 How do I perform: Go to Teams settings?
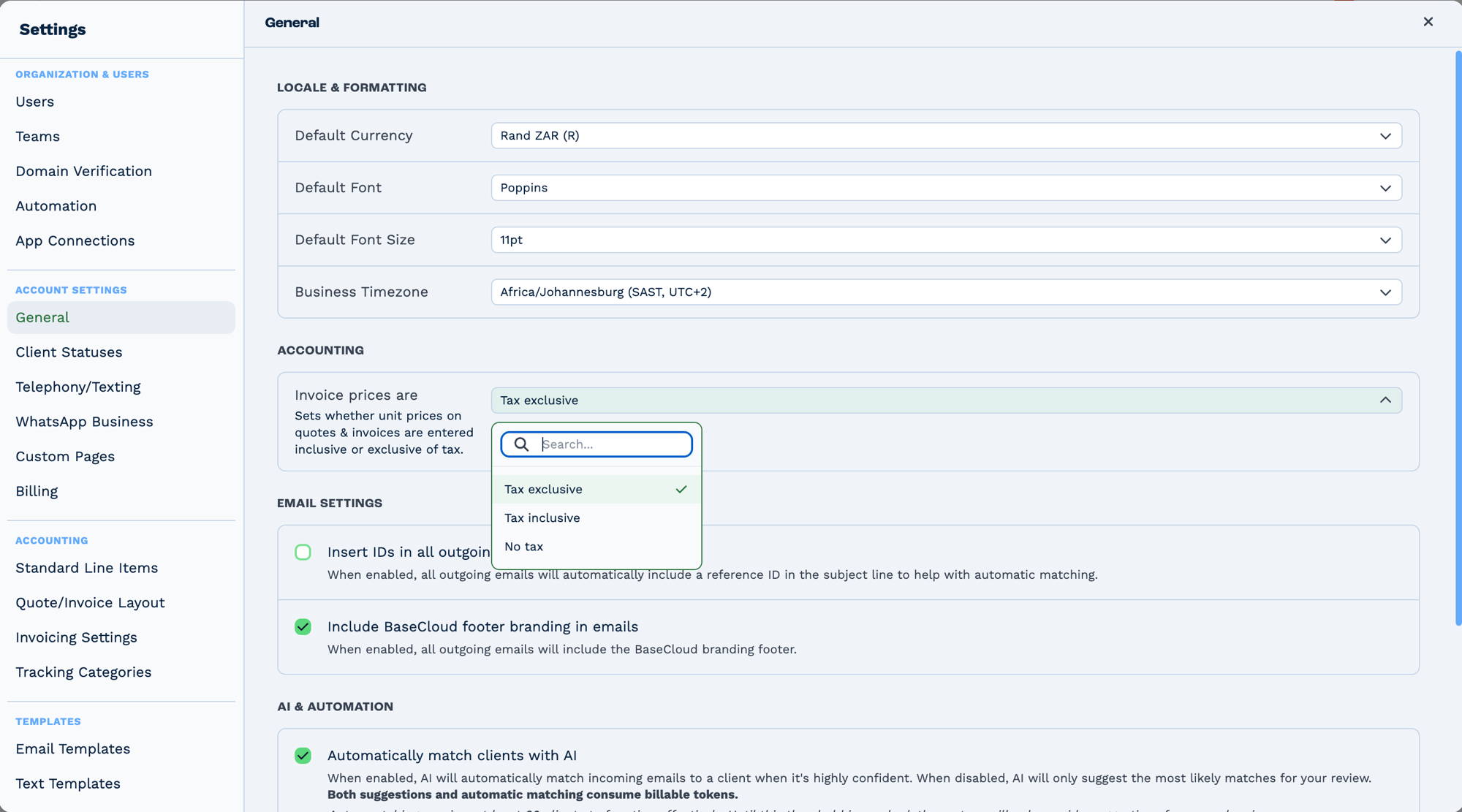click(121, 136)
